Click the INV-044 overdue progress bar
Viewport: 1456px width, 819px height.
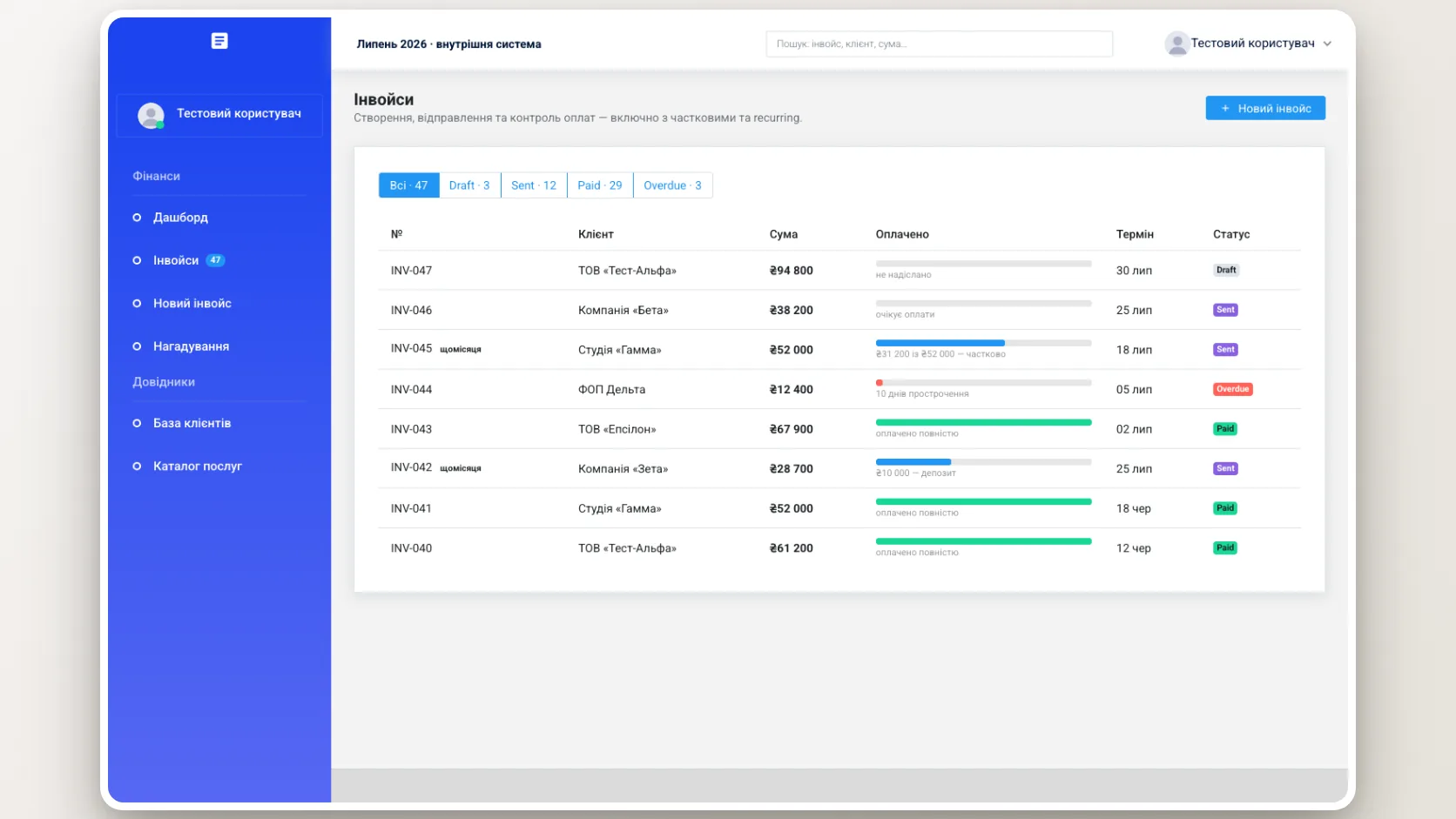pos(983,383)
